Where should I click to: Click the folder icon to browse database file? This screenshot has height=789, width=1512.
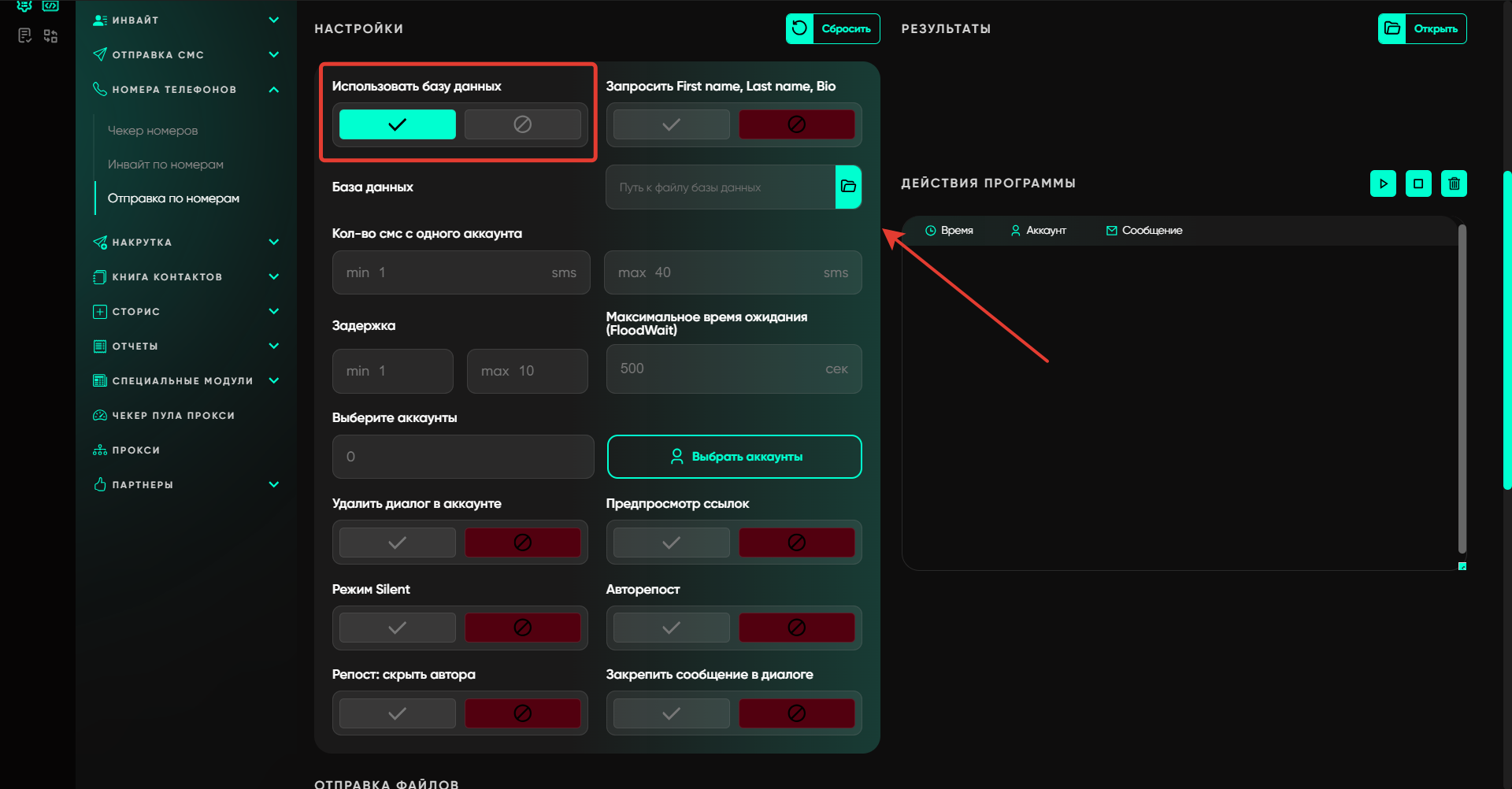coord(848,187)
